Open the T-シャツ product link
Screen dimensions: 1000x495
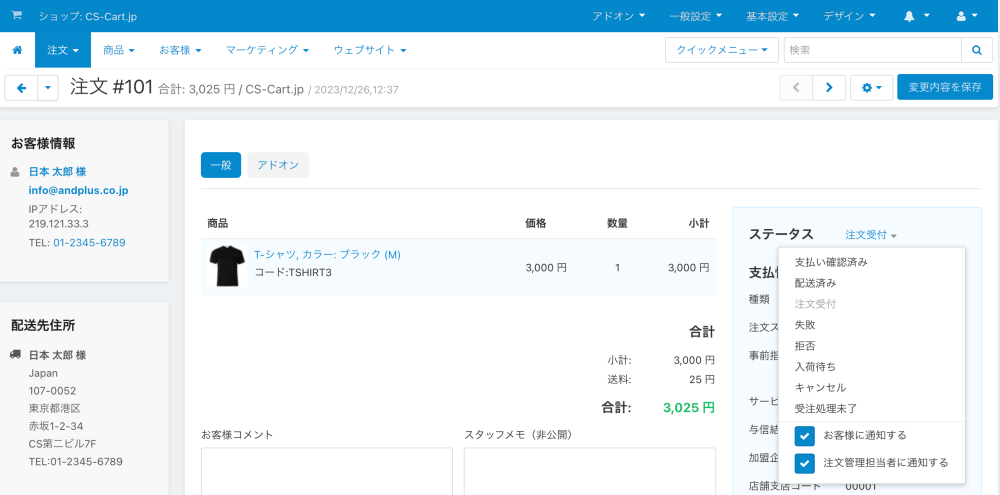(x=327, y=255)
